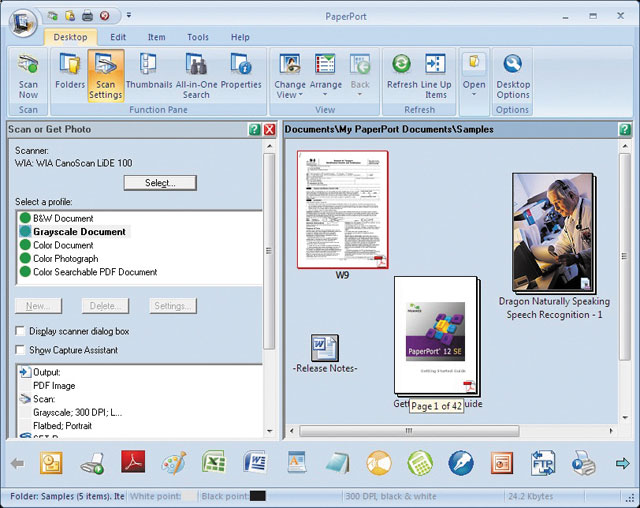The height and width of the screenshot is (508, 640).
Task: Toggle the Scan Settings pane button
Action: click(x=105, y=76)
